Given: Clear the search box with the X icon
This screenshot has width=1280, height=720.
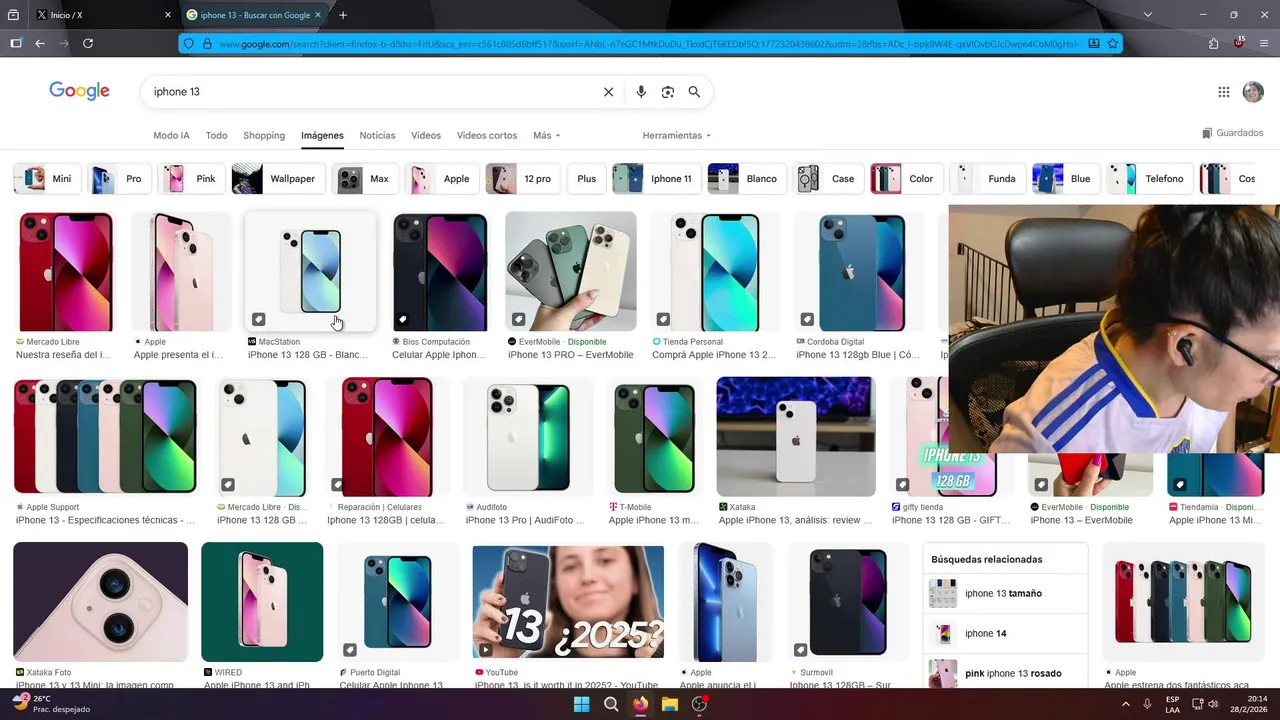Looking at the screenshot, I should (x=608, y=92).
